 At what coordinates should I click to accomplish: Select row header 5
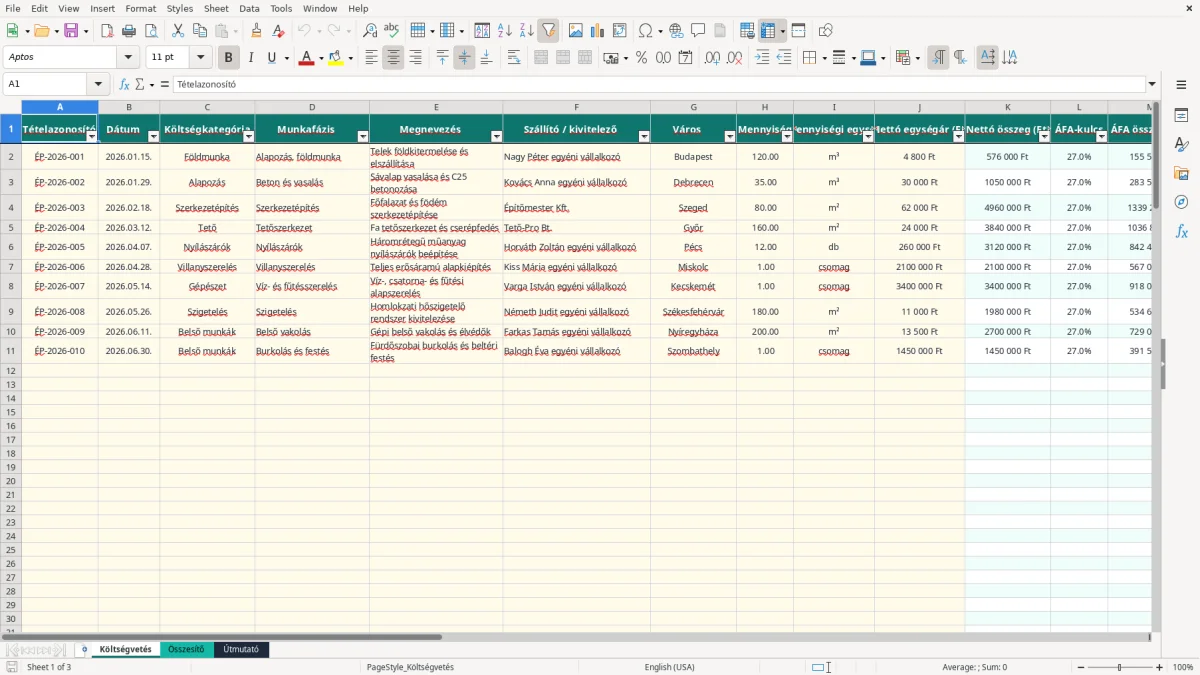pyautogui.click(x=11, y=228)
